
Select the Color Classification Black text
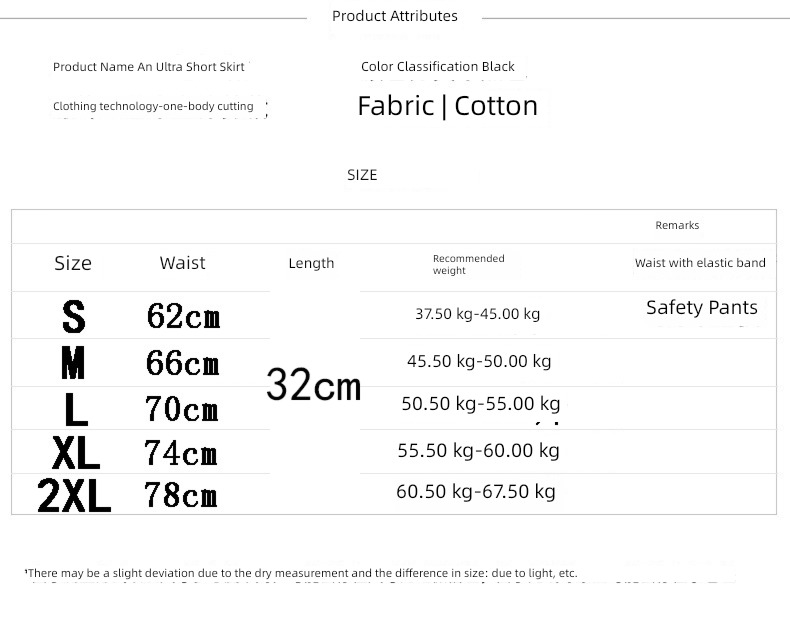[438, 67]
